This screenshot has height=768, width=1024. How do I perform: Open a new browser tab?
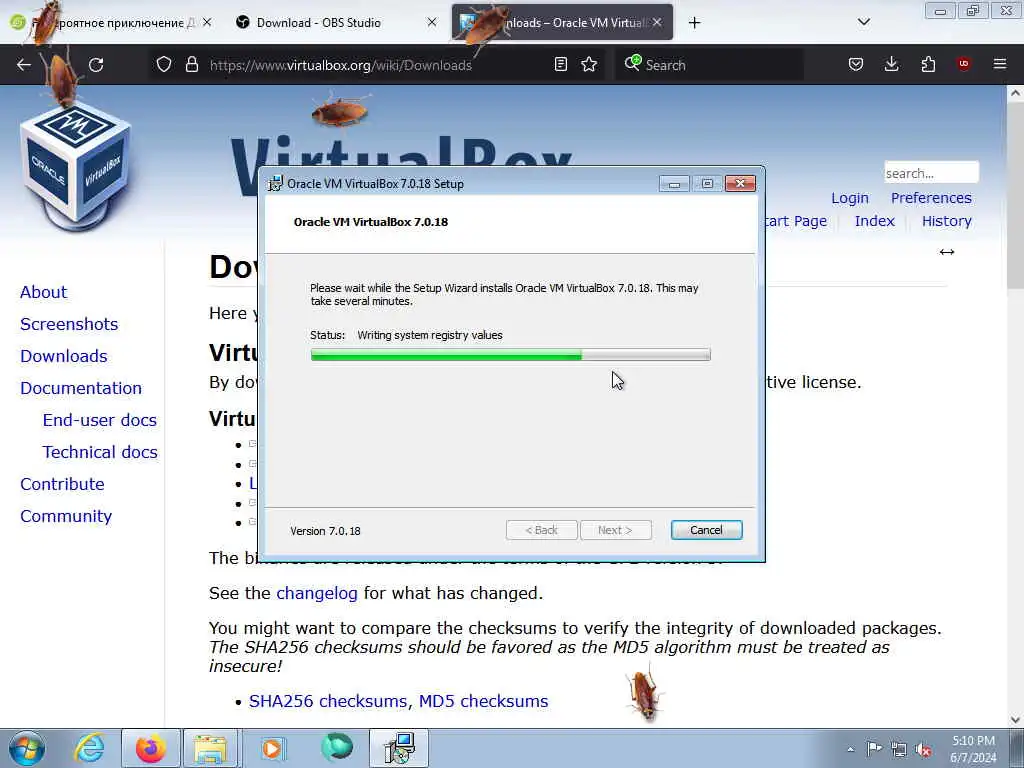coord(695,23)
